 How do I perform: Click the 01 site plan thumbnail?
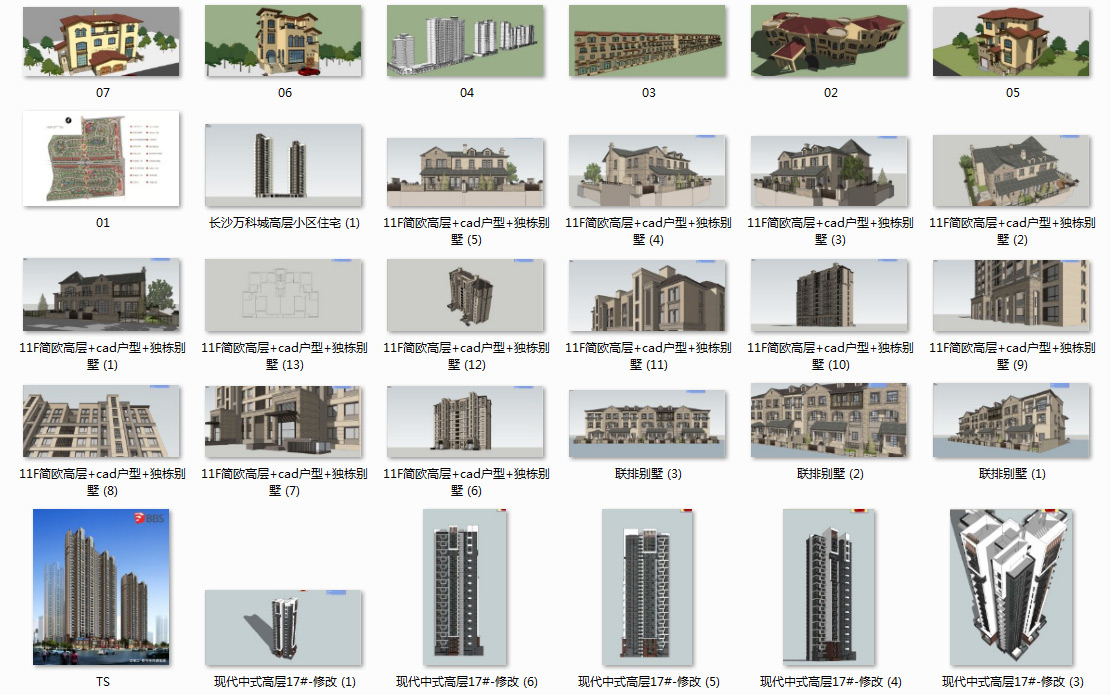click(x=101, y=158)
